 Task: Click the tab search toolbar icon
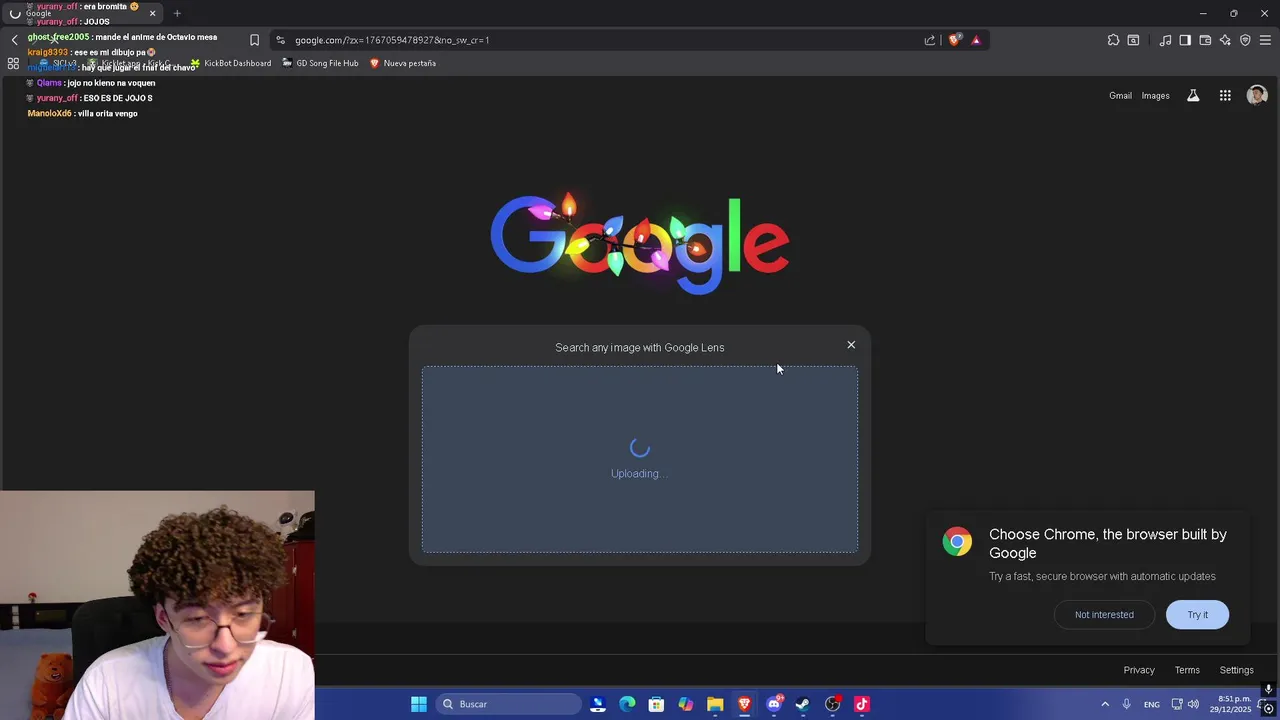pos(1133,40)
